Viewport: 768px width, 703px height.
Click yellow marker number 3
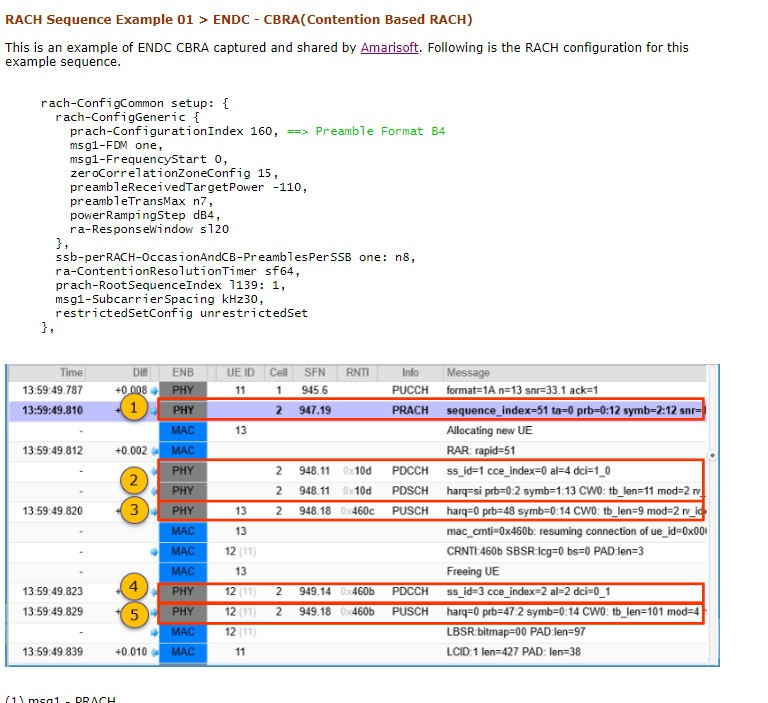133,511
